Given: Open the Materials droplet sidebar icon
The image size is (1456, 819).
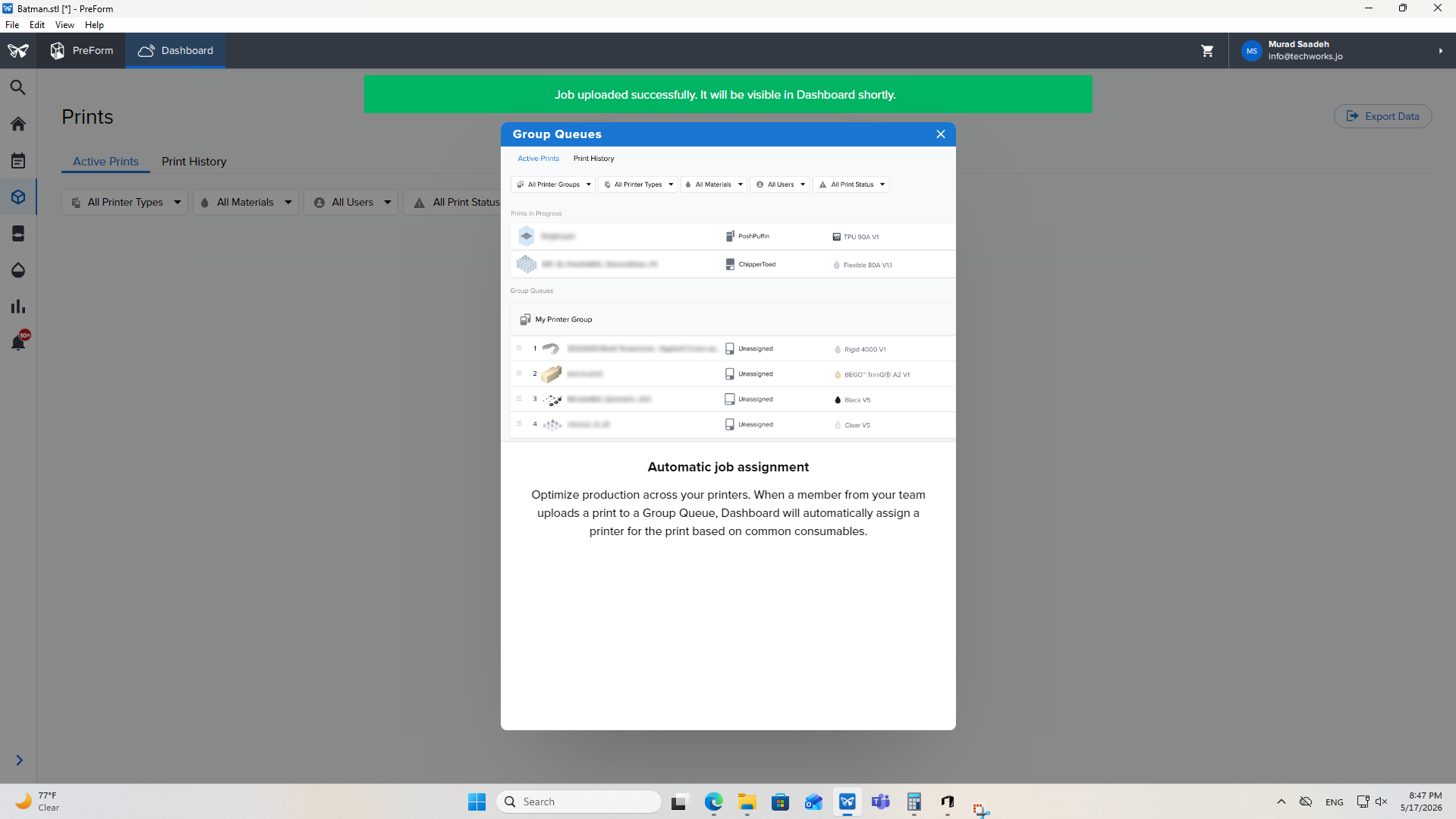Looking at the screenshot, I should pyautogui.click(x=18, y=270).
